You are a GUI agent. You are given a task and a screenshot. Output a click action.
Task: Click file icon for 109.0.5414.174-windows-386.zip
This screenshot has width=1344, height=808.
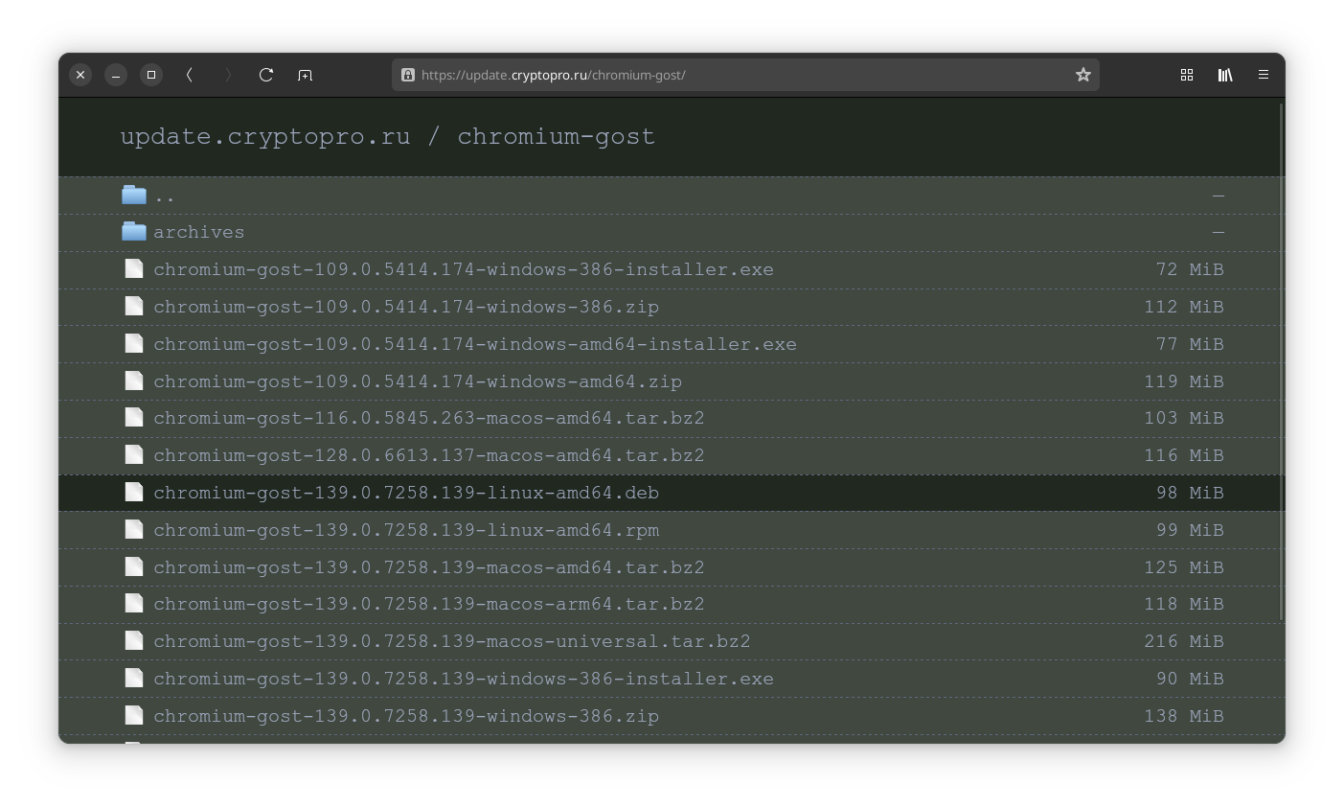coord(134,306)
